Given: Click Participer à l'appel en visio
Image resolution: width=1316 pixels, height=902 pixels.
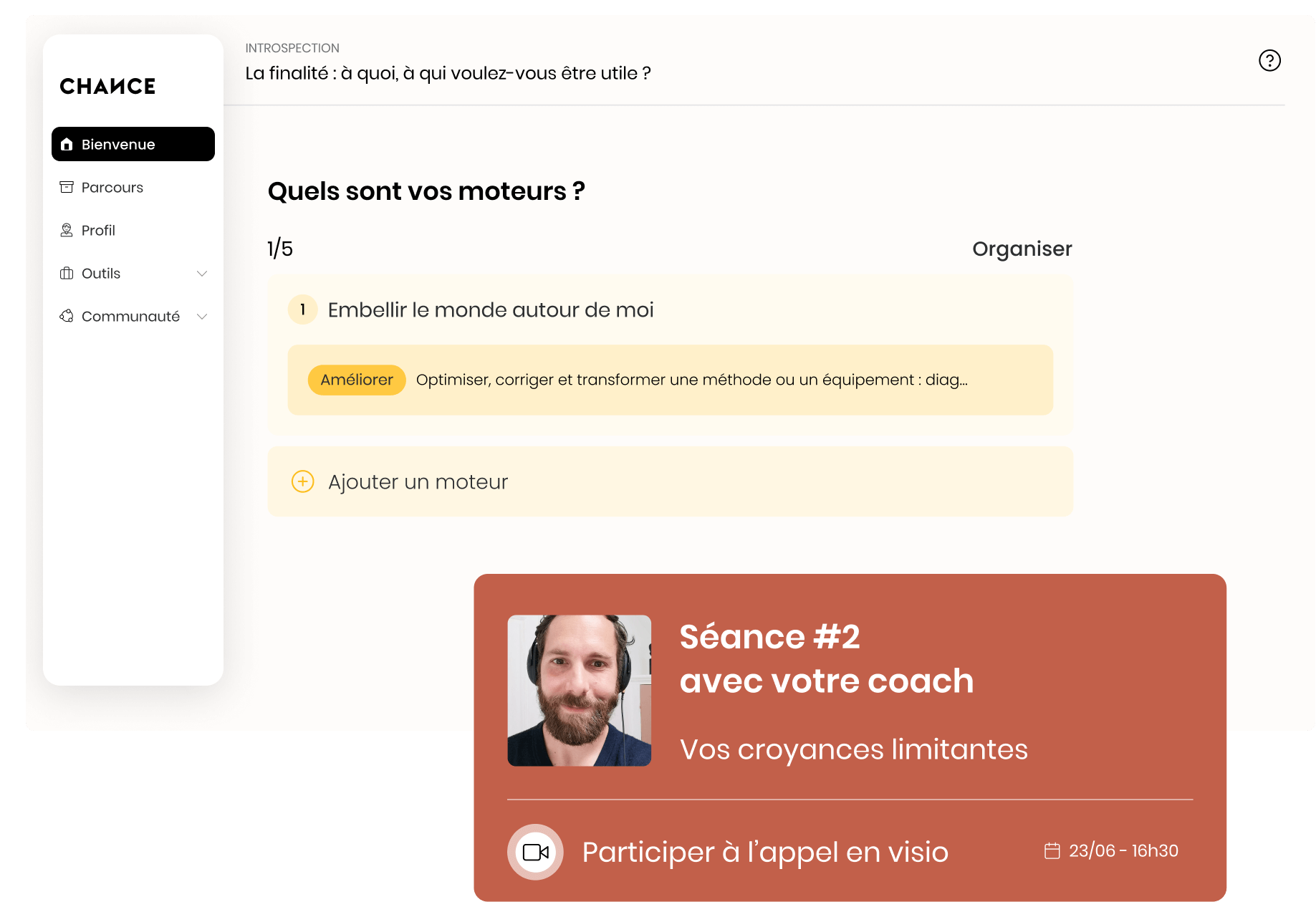Looking at the screenshot, I should pos(764,853).
